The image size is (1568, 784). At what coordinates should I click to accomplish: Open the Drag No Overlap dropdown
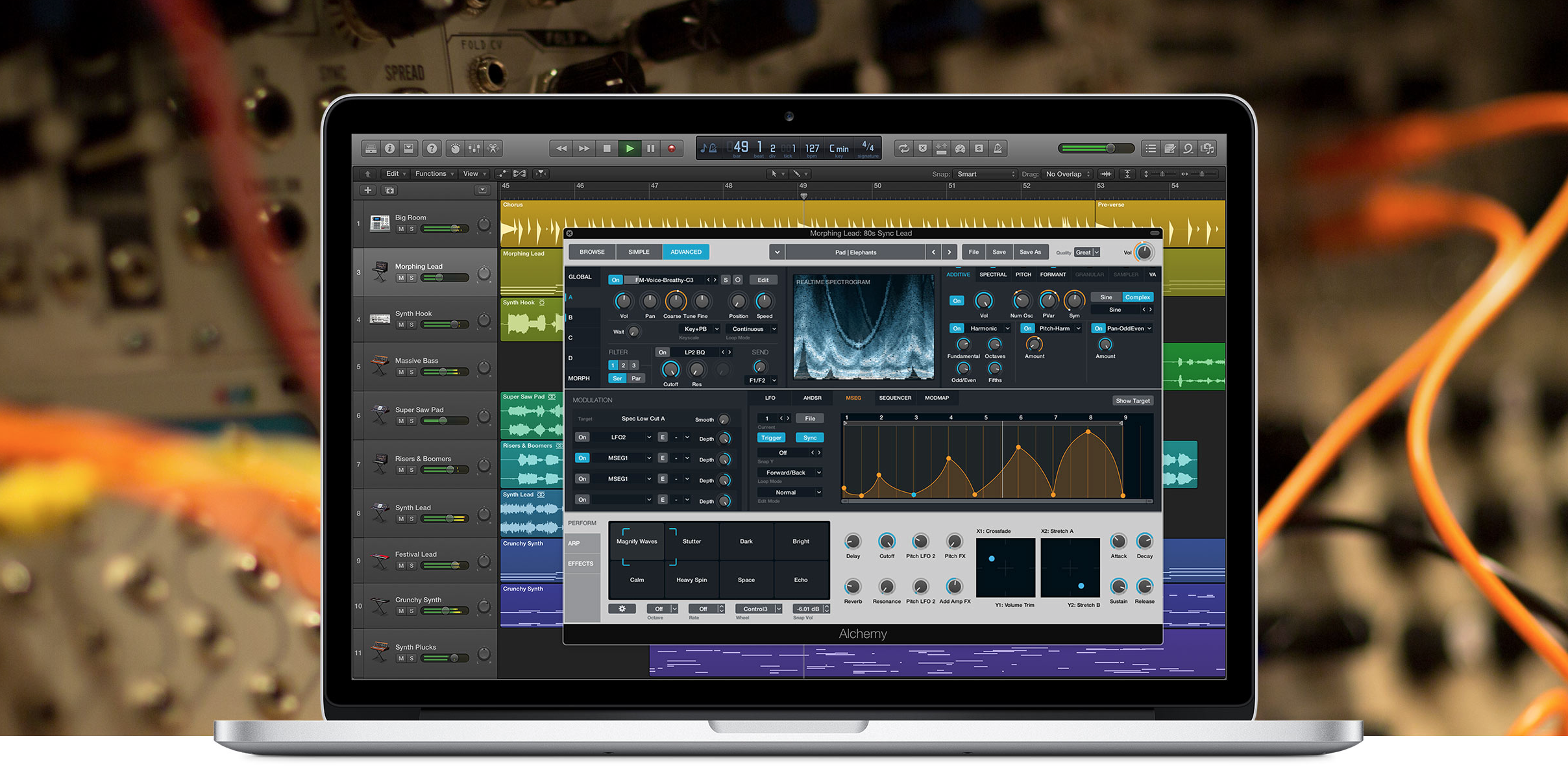1066,174
